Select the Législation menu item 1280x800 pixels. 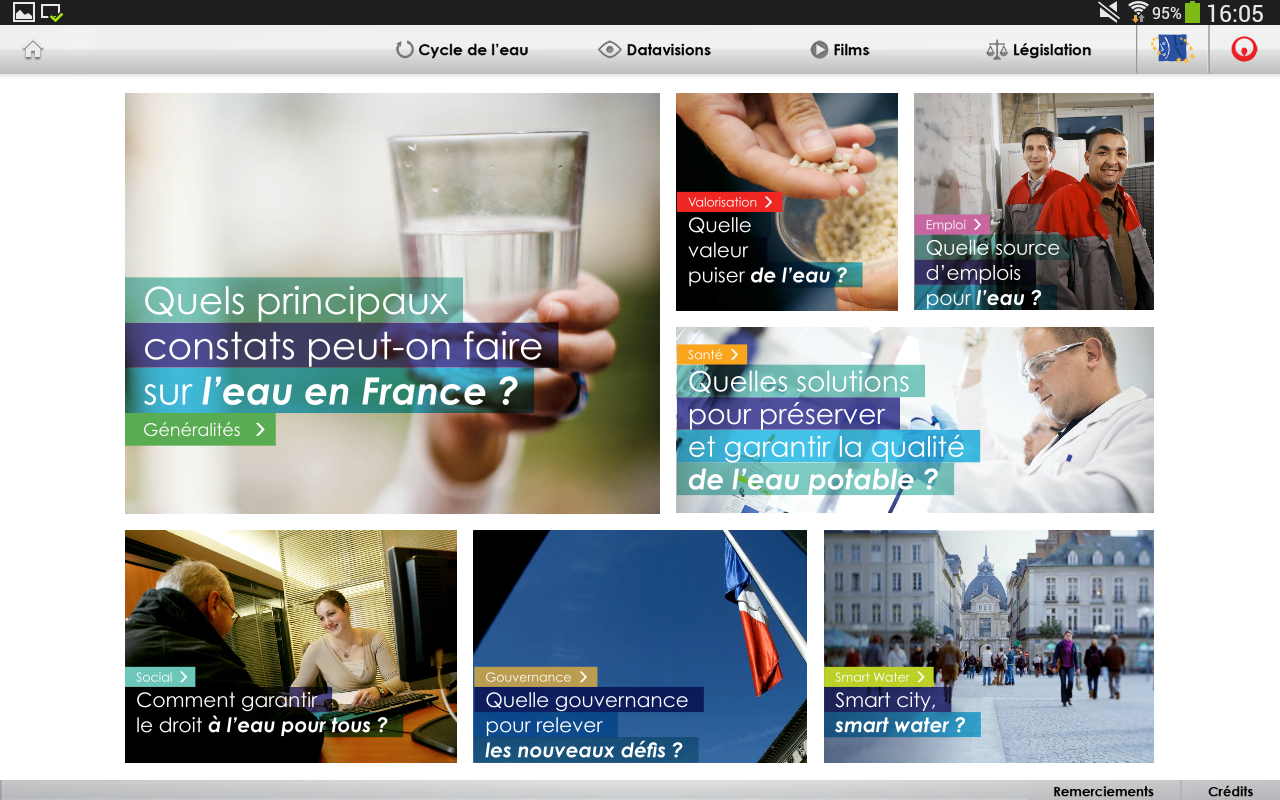[1039, 50]
